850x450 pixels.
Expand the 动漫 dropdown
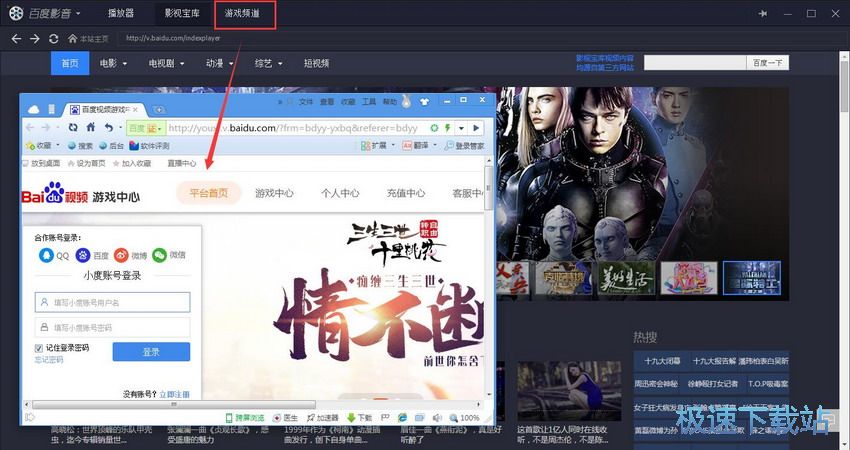point(220,63)
